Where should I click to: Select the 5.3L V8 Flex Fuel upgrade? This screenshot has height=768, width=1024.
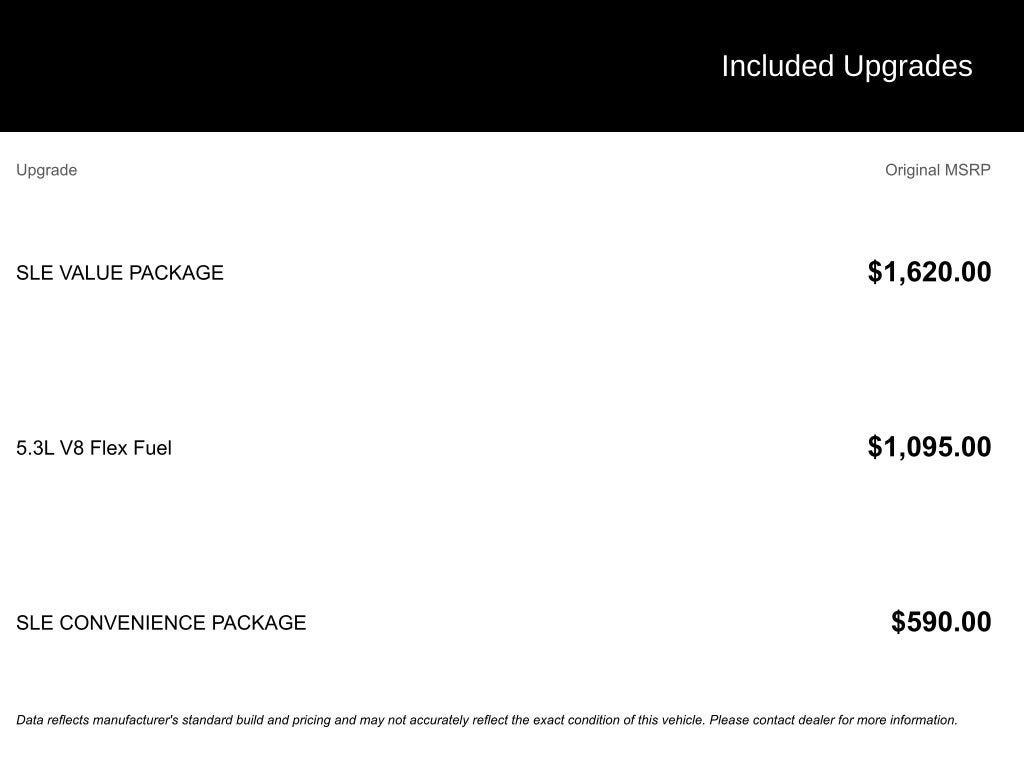(93, 448)
